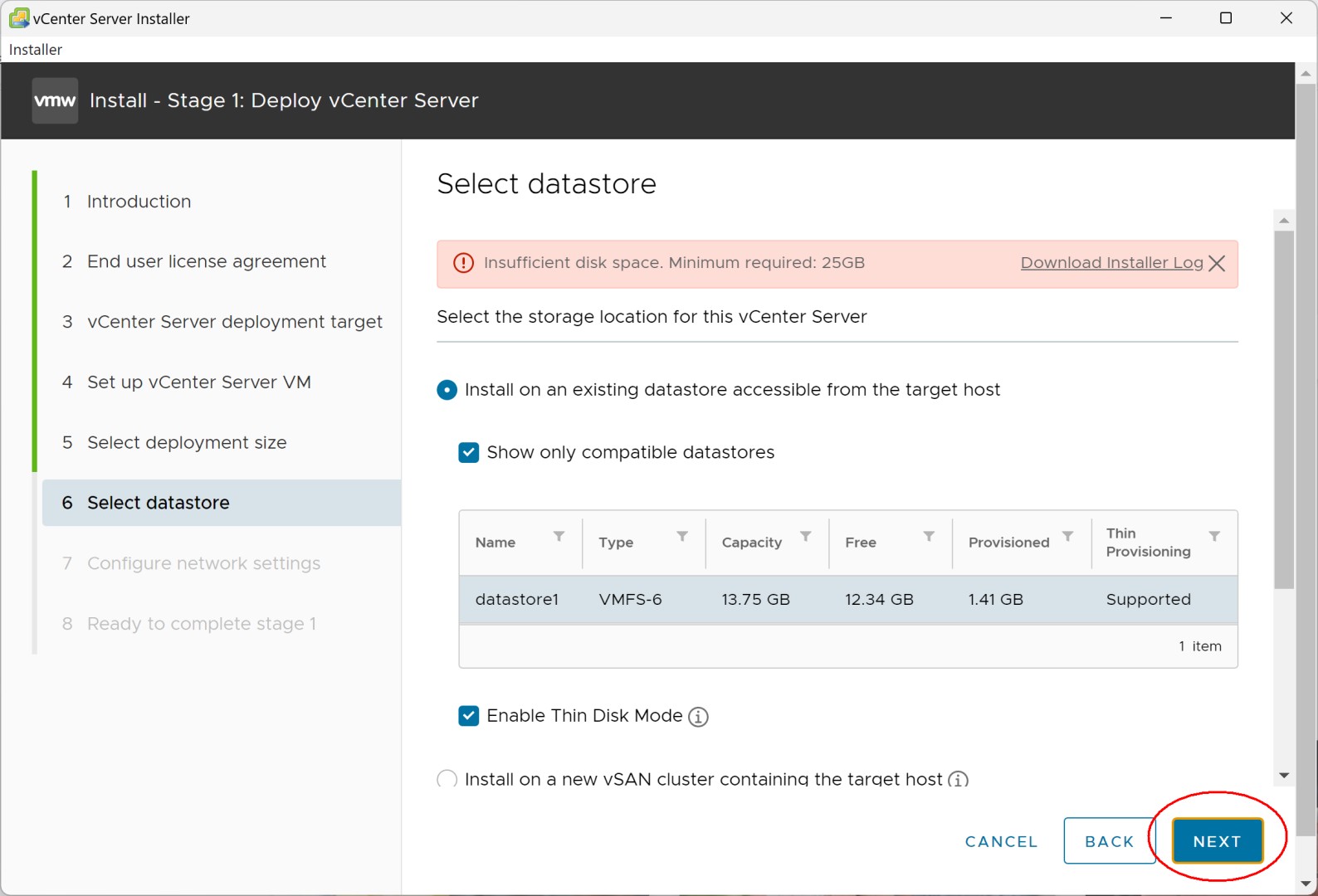Open the Type column filter
Image resolution: width=1318 pixels, height=896 pixels.
click(x=682, y=536)
